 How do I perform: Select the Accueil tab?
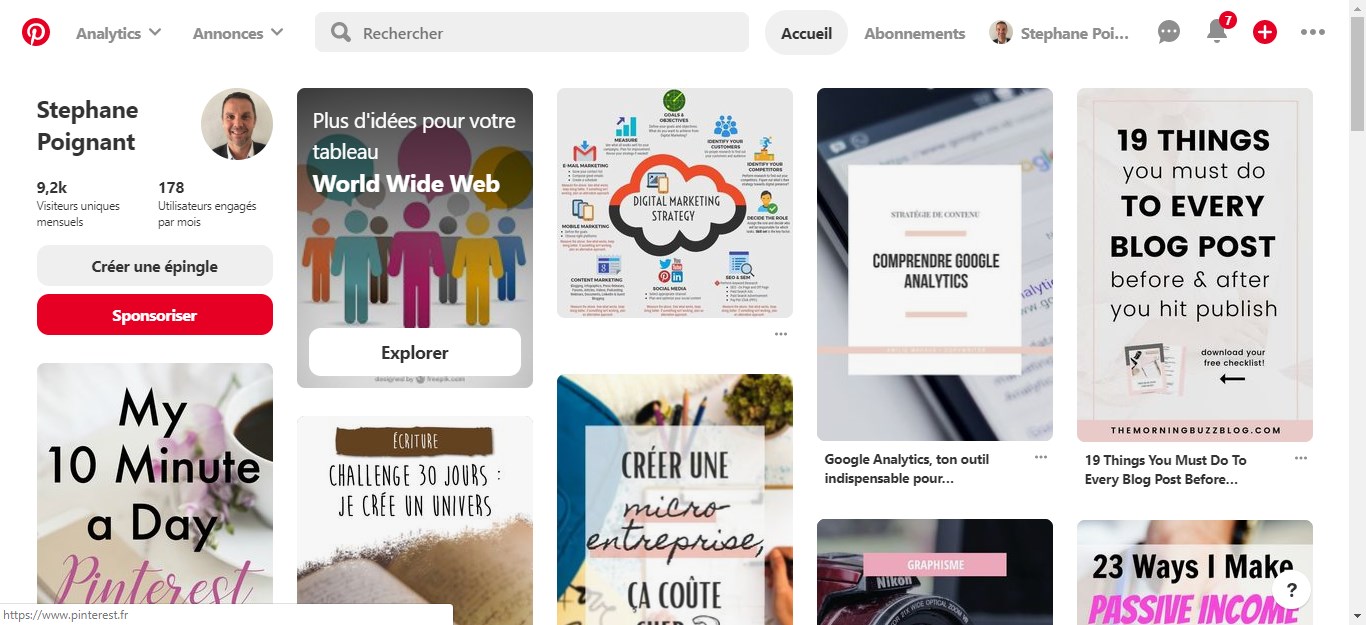pyautogui.click(x=806, y=33)
